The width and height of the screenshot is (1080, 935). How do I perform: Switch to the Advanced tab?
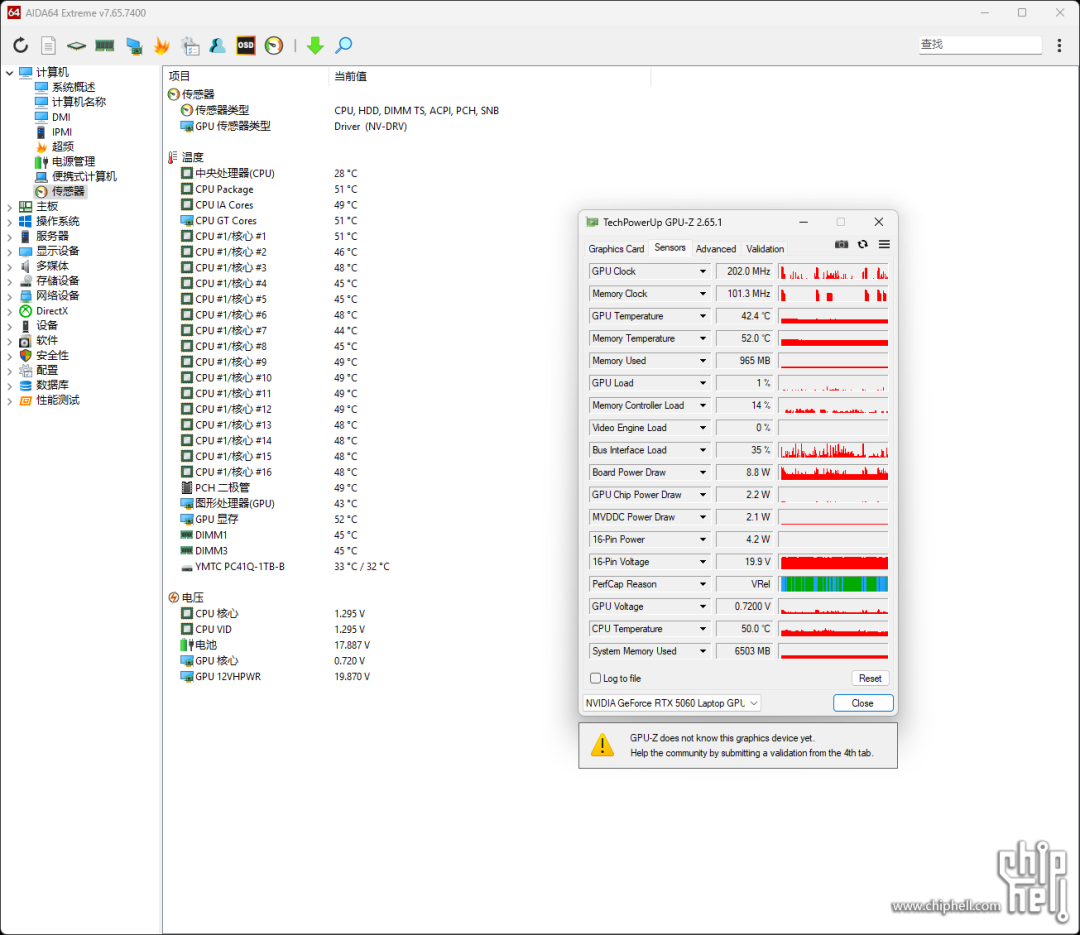click(716, 249)
